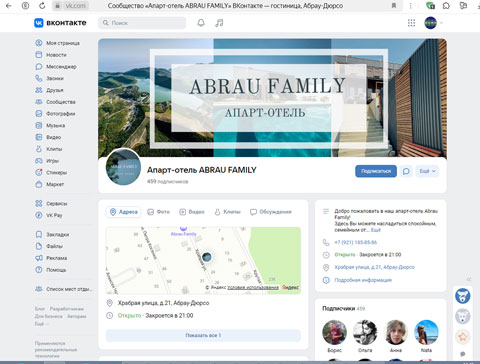This screenshot has height=364, width=480.
Task: Click the Стикеры sidebar icon
Action: [39, 172]
